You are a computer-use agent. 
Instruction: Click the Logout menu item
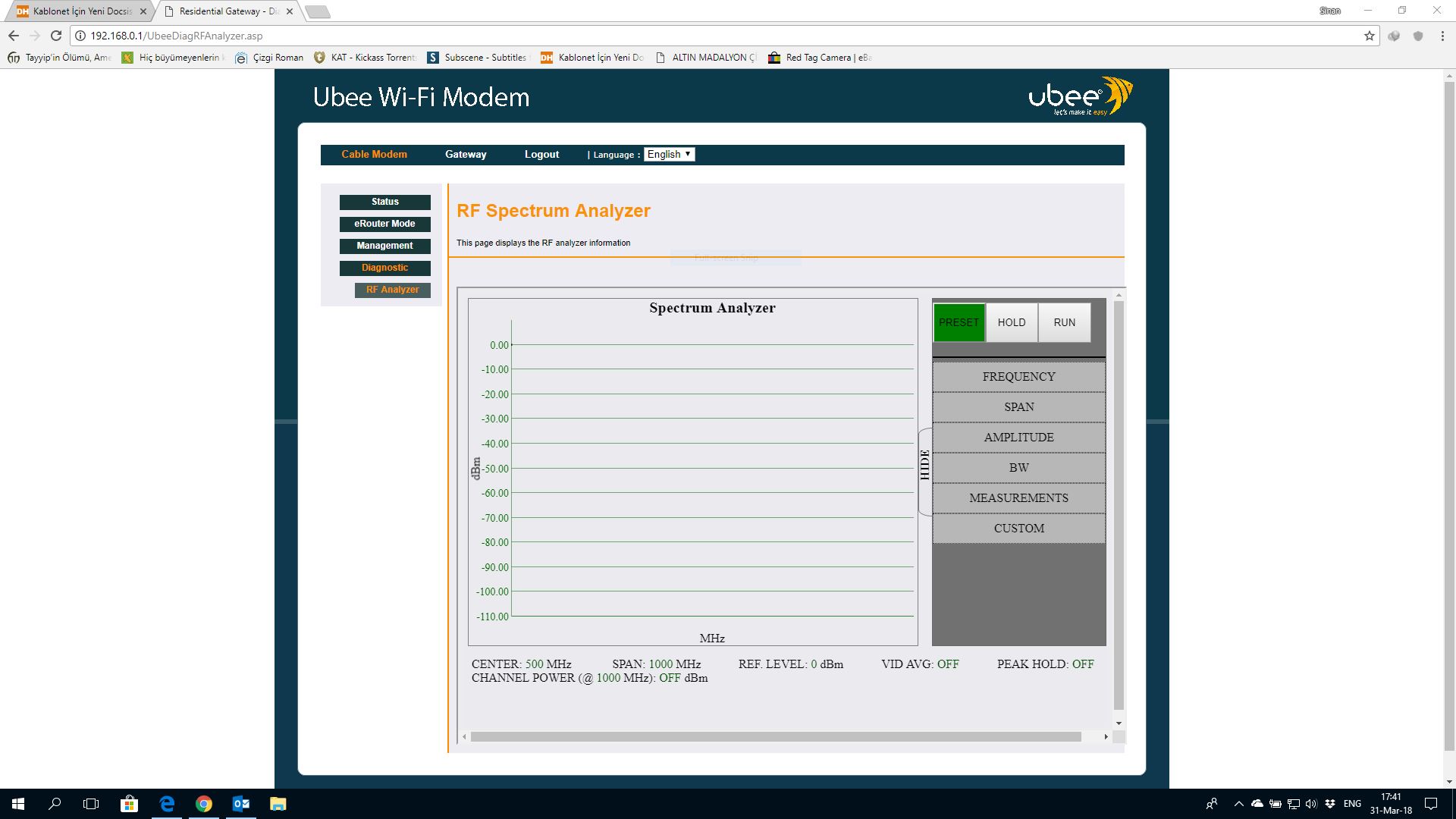pyautogui.click(x=541, y=155)
